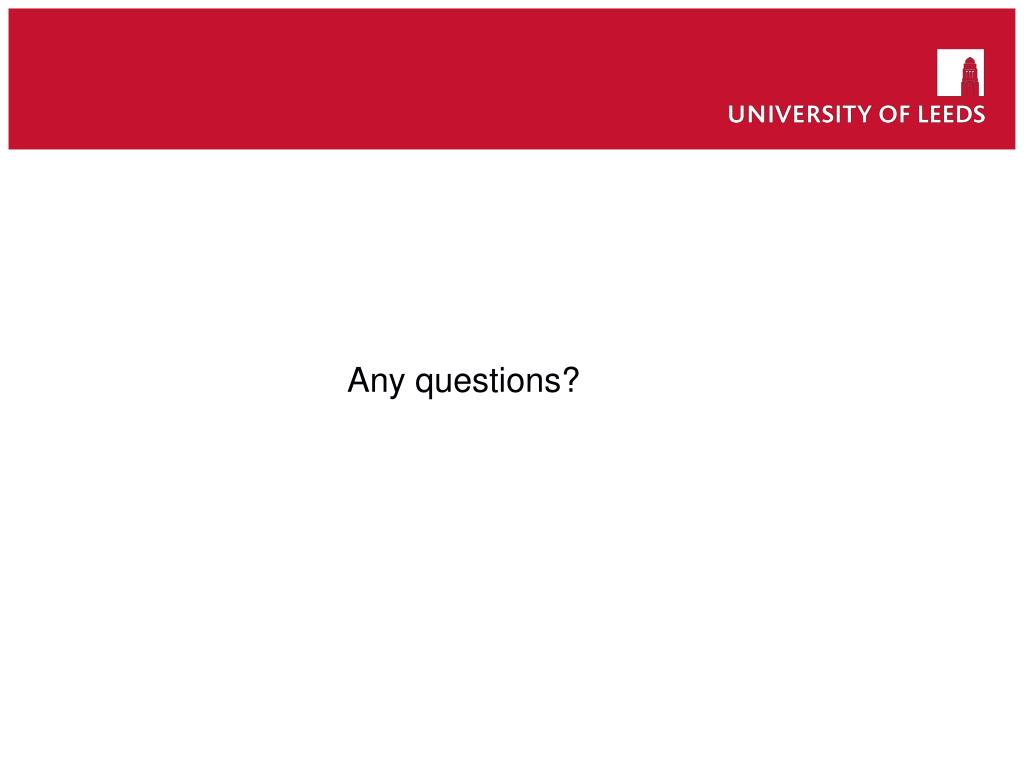The width and height of the screenshot is (1024, 768).
Task: Click the word 'questions?' on the slide
Action: click(498, 382)
